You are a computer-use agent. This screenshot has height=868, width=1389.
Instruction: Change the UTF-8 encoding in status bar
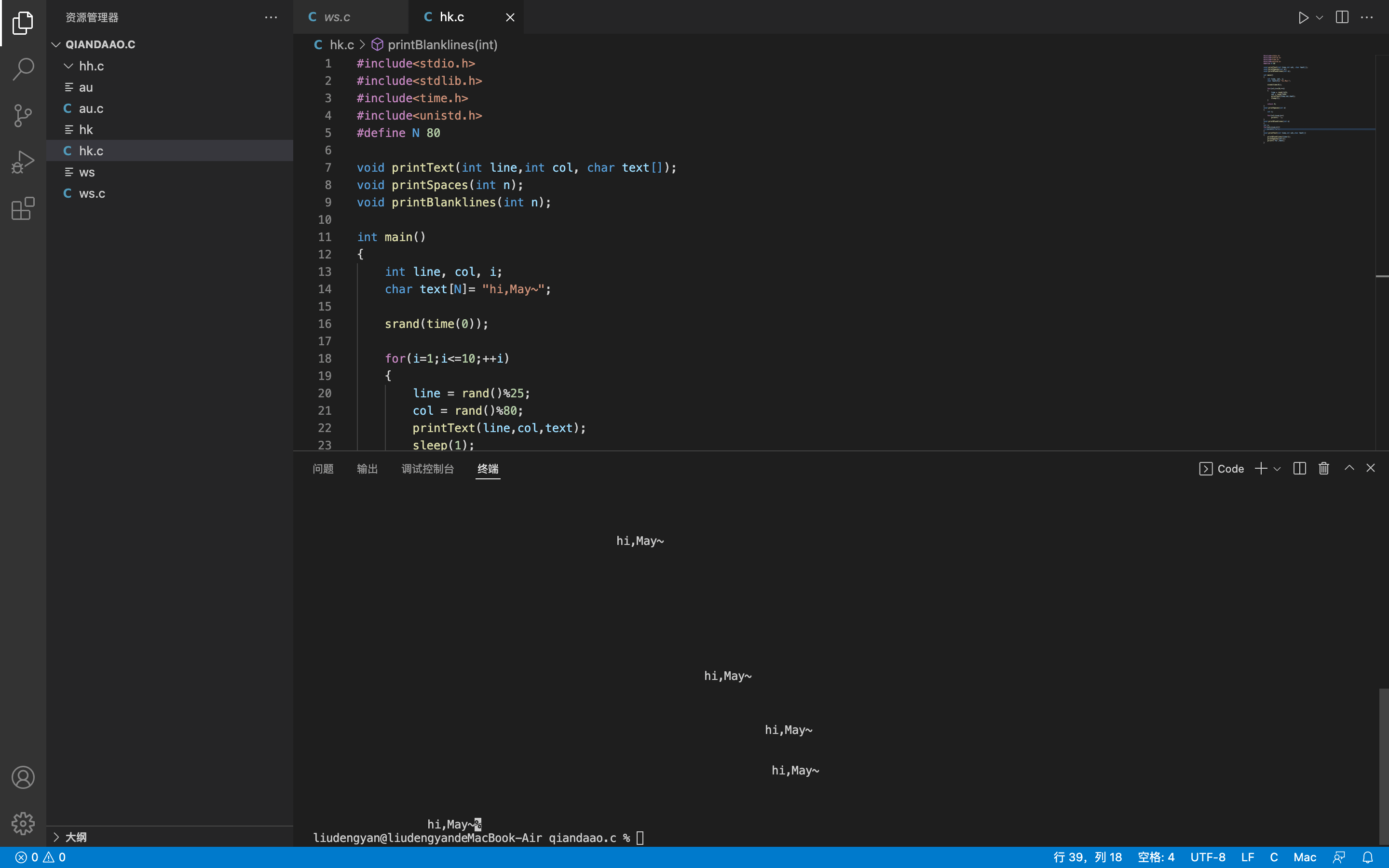click(x=1208, y=857)
